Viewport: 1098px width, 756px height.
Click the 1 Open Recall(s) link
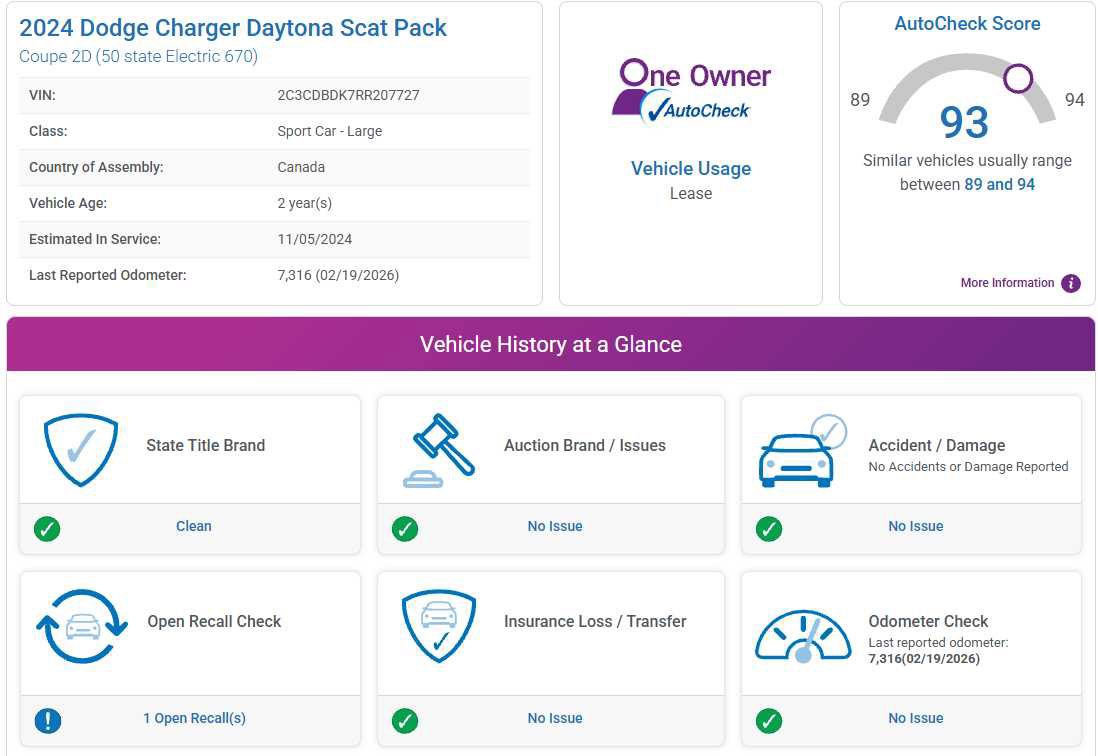pos(193,720)
